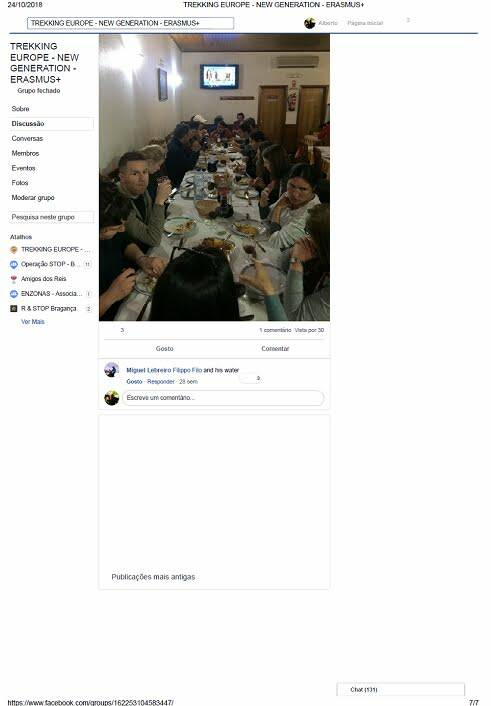Load older posts via Publicações mais antigas

click(x=153, y=577)
